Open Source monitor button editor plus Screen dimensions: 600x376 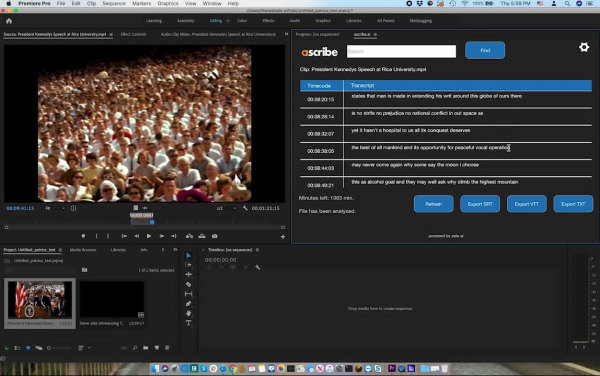click(283, 237)
